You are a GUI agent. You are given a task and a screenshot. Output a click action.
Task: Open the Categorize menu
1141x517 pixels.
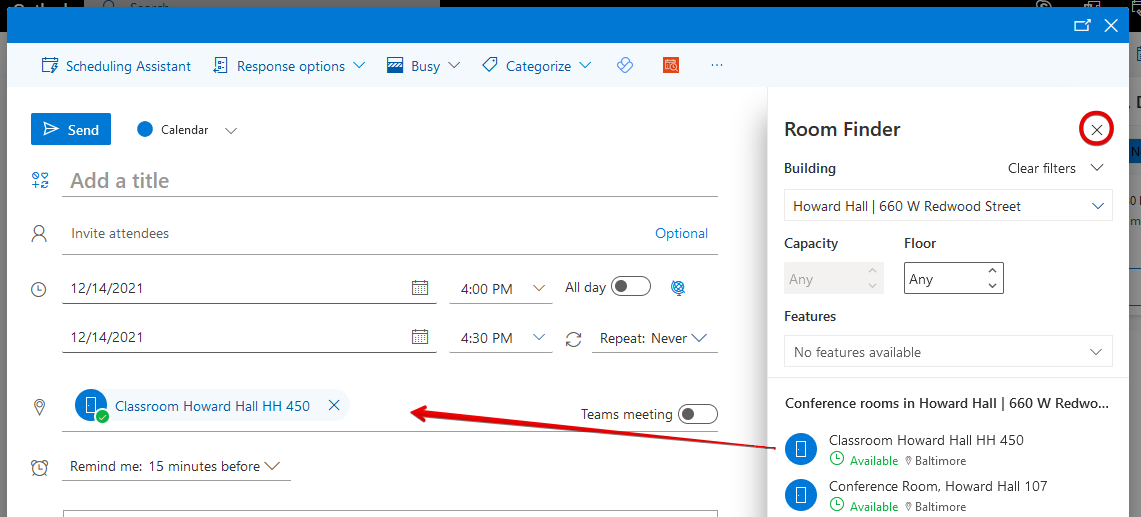coord(537,66)
